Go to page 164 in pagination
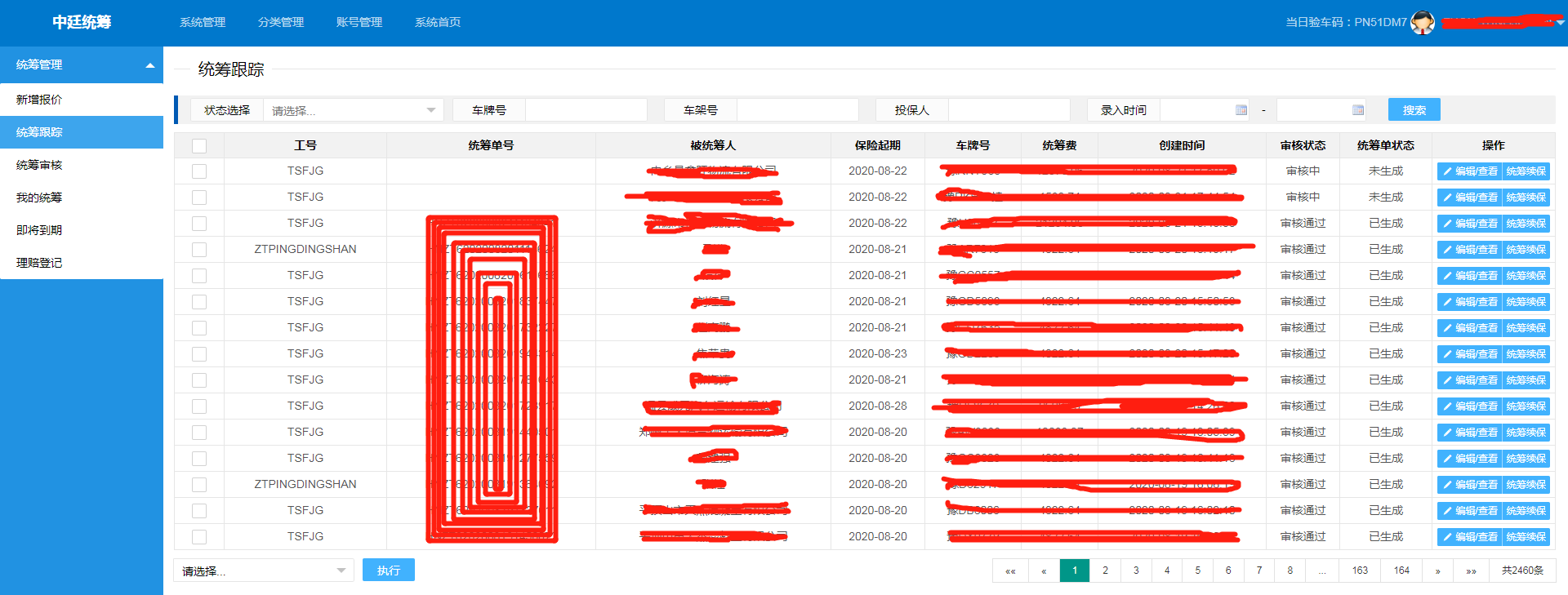The image size is (1568, 595). click(1401, 571)
